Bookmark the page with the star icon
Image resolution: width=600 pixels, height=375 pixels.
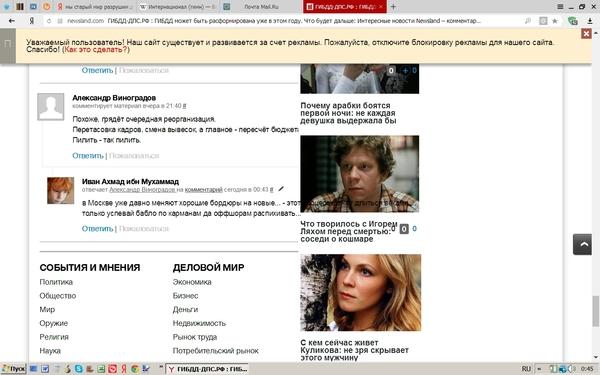coord(555,21)
